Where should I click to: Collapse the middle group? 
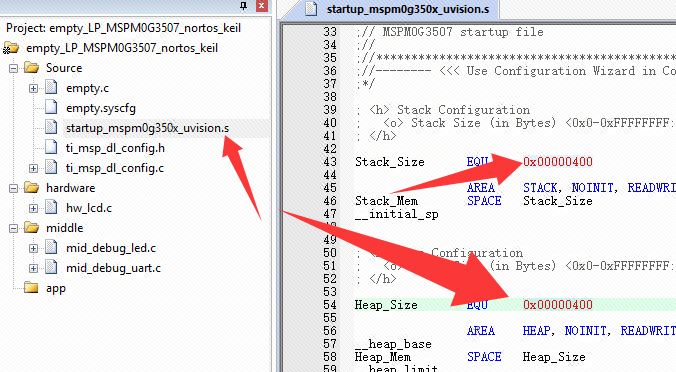(x=14, y=228)
